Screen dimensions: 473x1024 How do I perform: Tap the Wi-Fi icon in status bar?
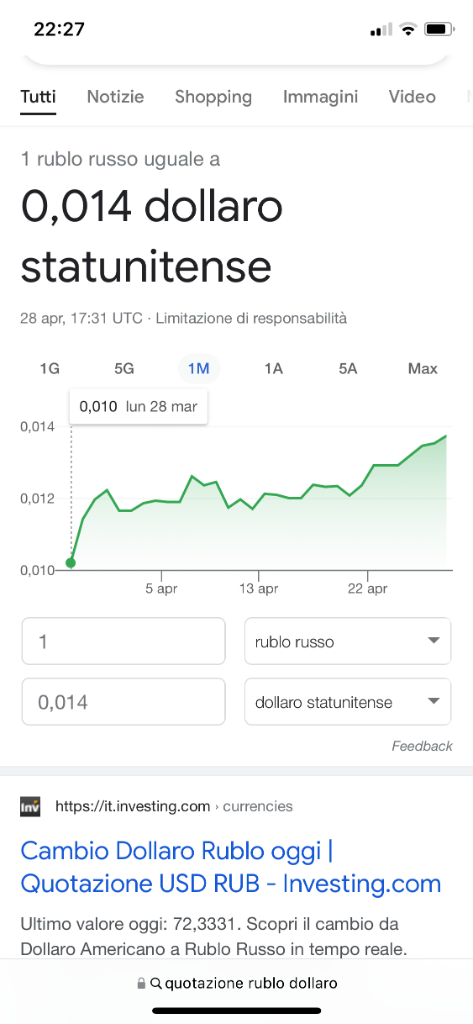pyautogui.click(x=408, y=29)
